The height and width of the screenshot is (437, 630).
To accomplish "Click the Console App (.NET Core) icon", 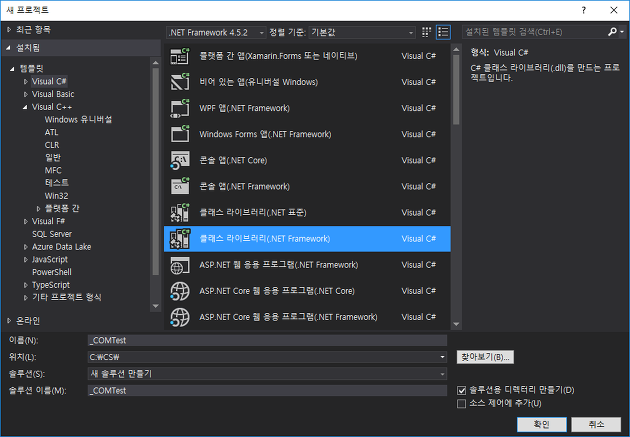I will point(180,160).
